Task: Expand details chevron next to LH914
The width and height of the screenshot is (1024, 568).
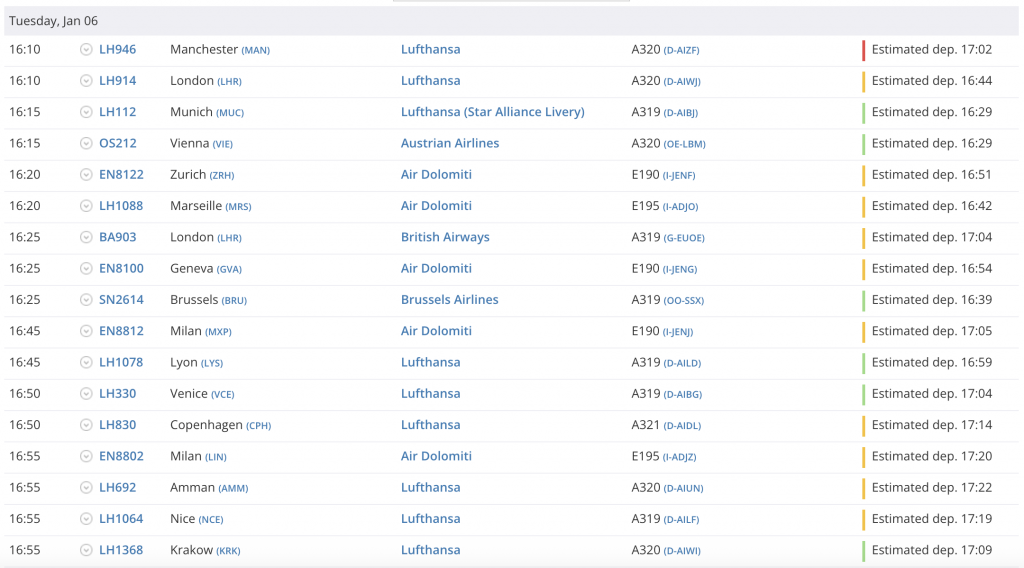Action: (86, 81)
